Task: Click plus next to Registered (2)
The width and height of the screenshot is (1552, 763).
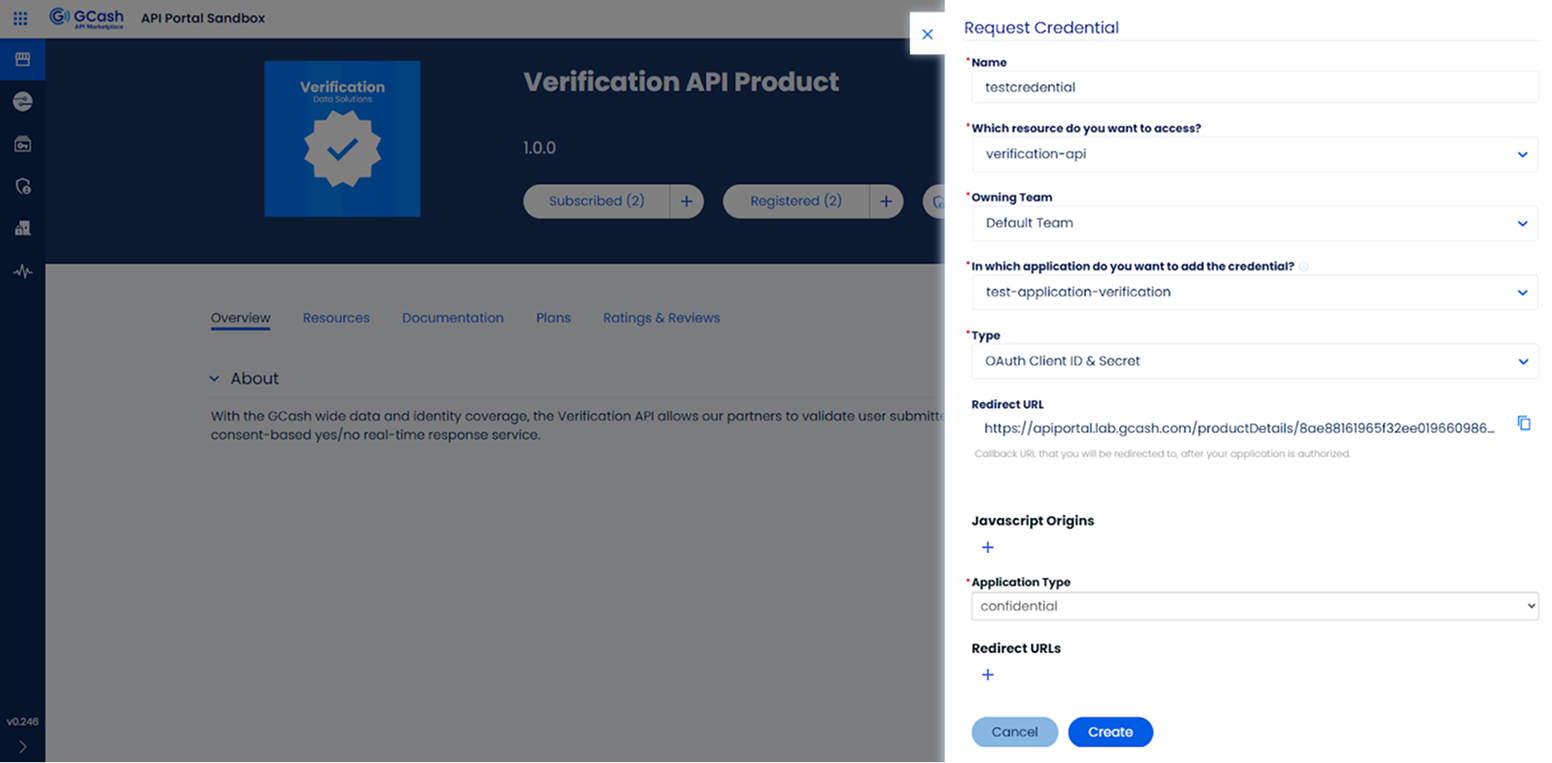Action: click(886, 201)
